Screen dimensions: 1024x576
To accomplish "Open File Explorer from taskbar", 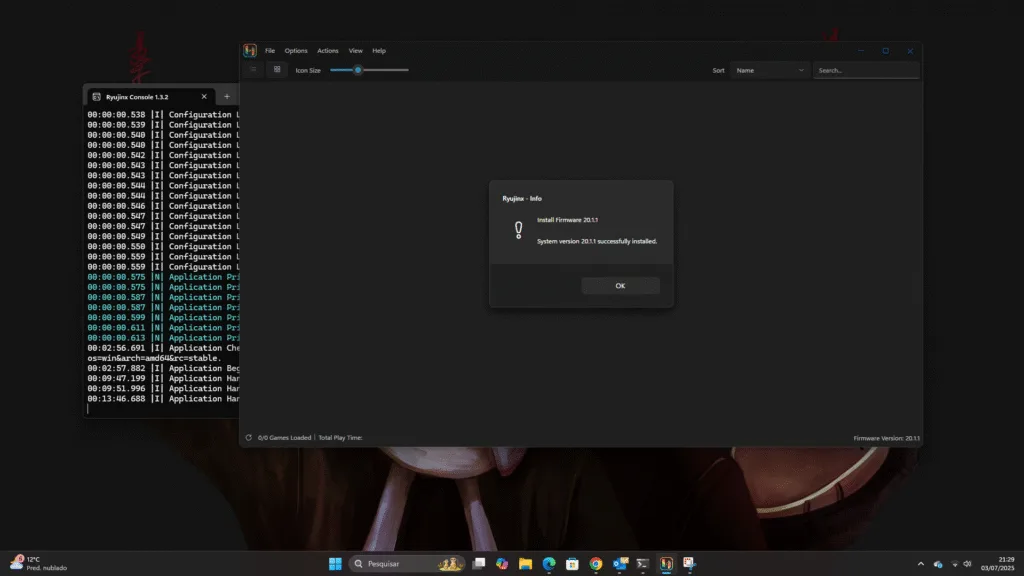I will [525, 564].
